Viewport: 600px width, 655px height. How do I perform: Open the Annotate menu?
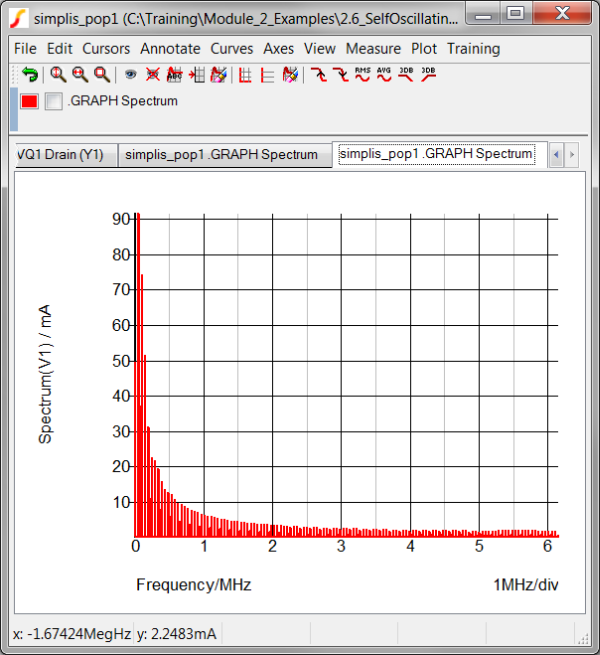(x=170, y=48)
